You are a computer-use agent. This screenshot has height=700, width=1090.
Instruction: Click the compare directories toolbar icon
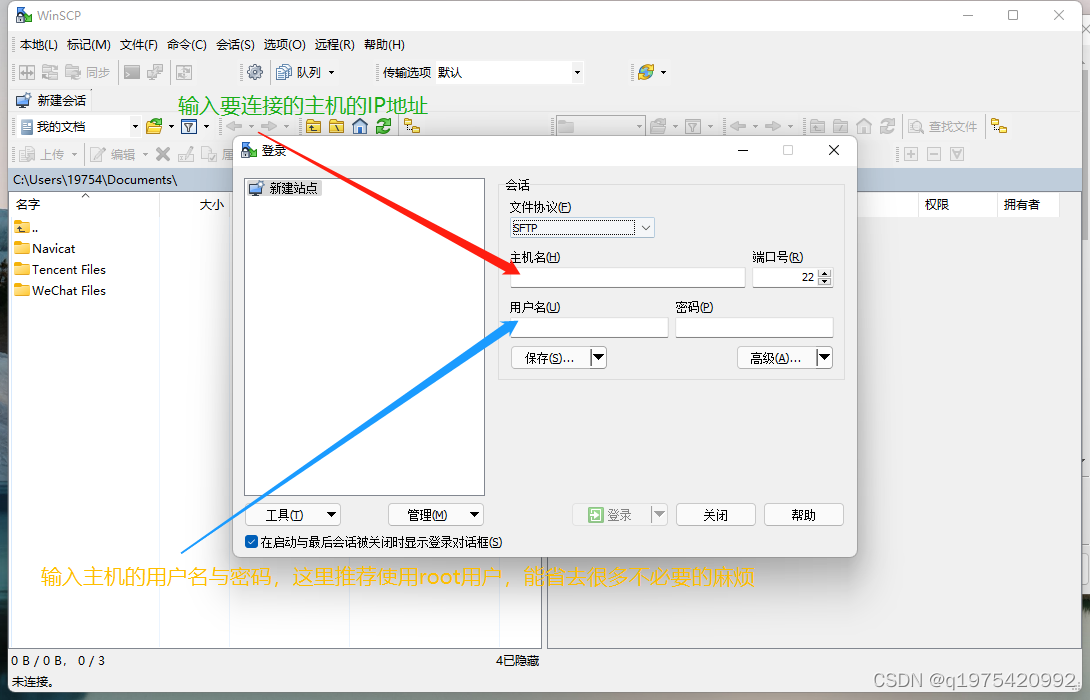click(x=27, y=72)
